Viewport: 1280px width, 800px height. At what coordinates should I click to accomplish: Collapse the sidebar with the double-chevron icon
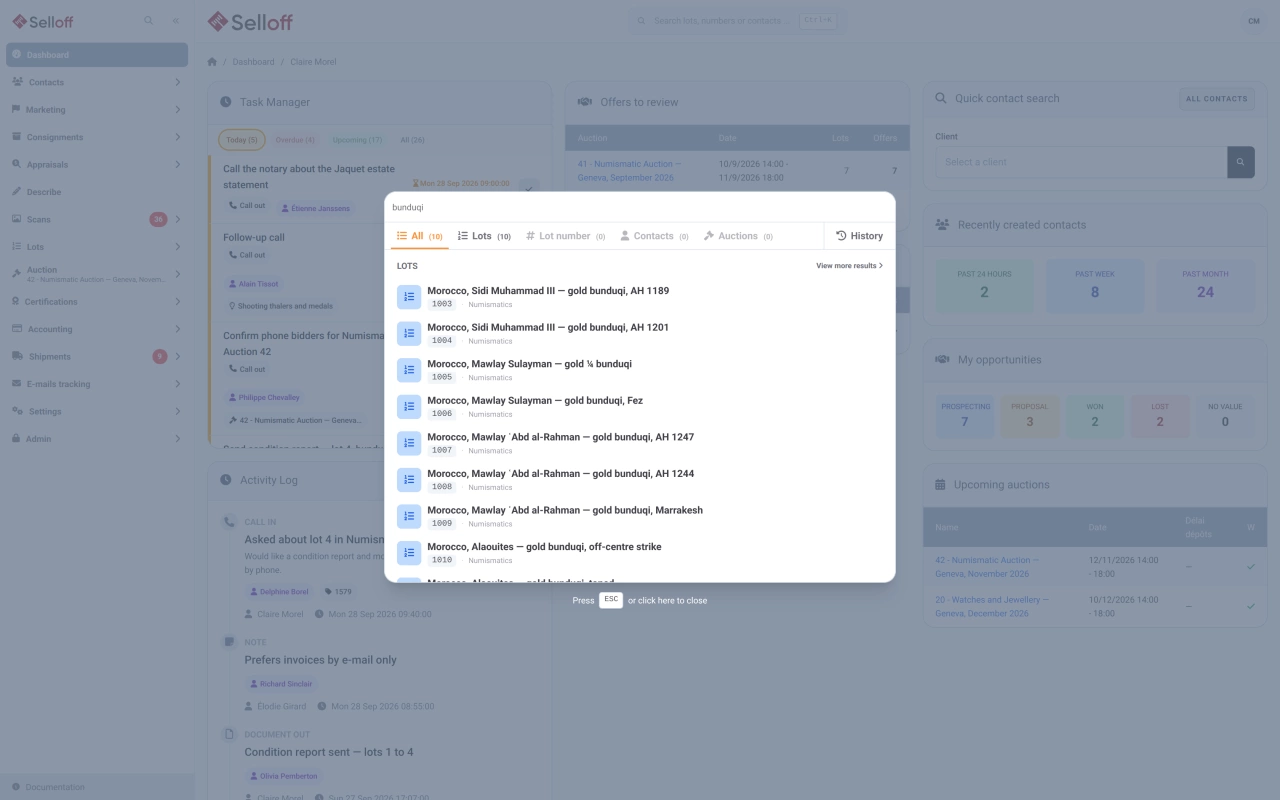pyautogui.click(x=176, y=20)
